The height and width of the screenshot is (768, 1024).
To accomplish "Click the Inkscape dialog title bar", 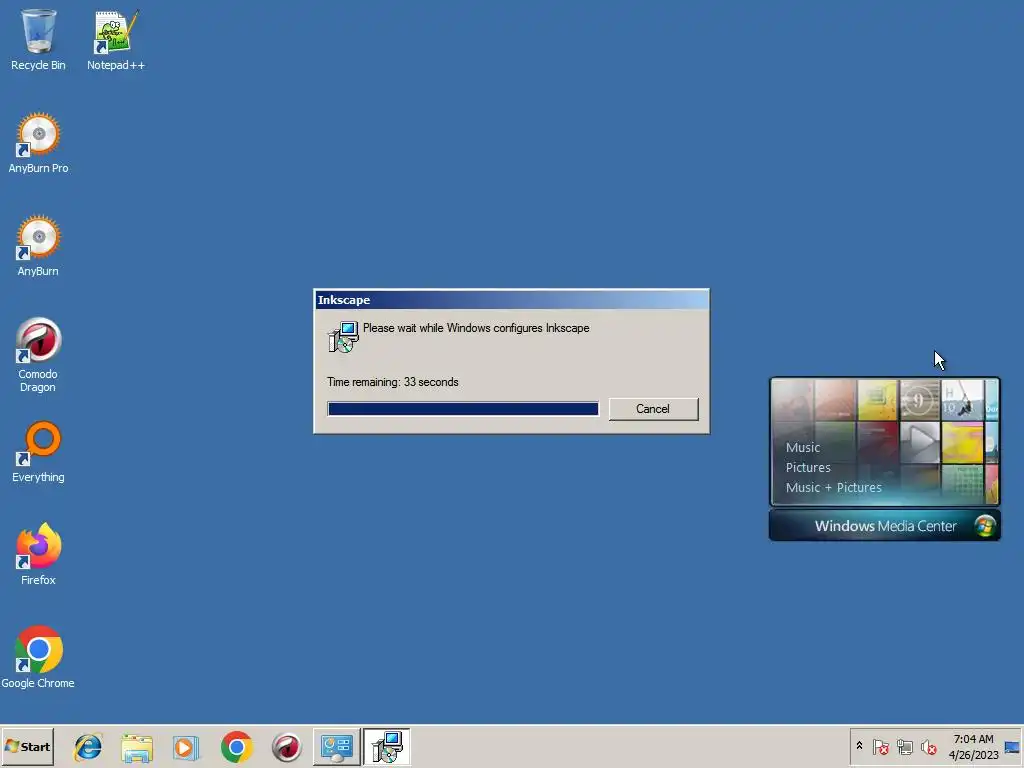I will (x=511, y=300).
